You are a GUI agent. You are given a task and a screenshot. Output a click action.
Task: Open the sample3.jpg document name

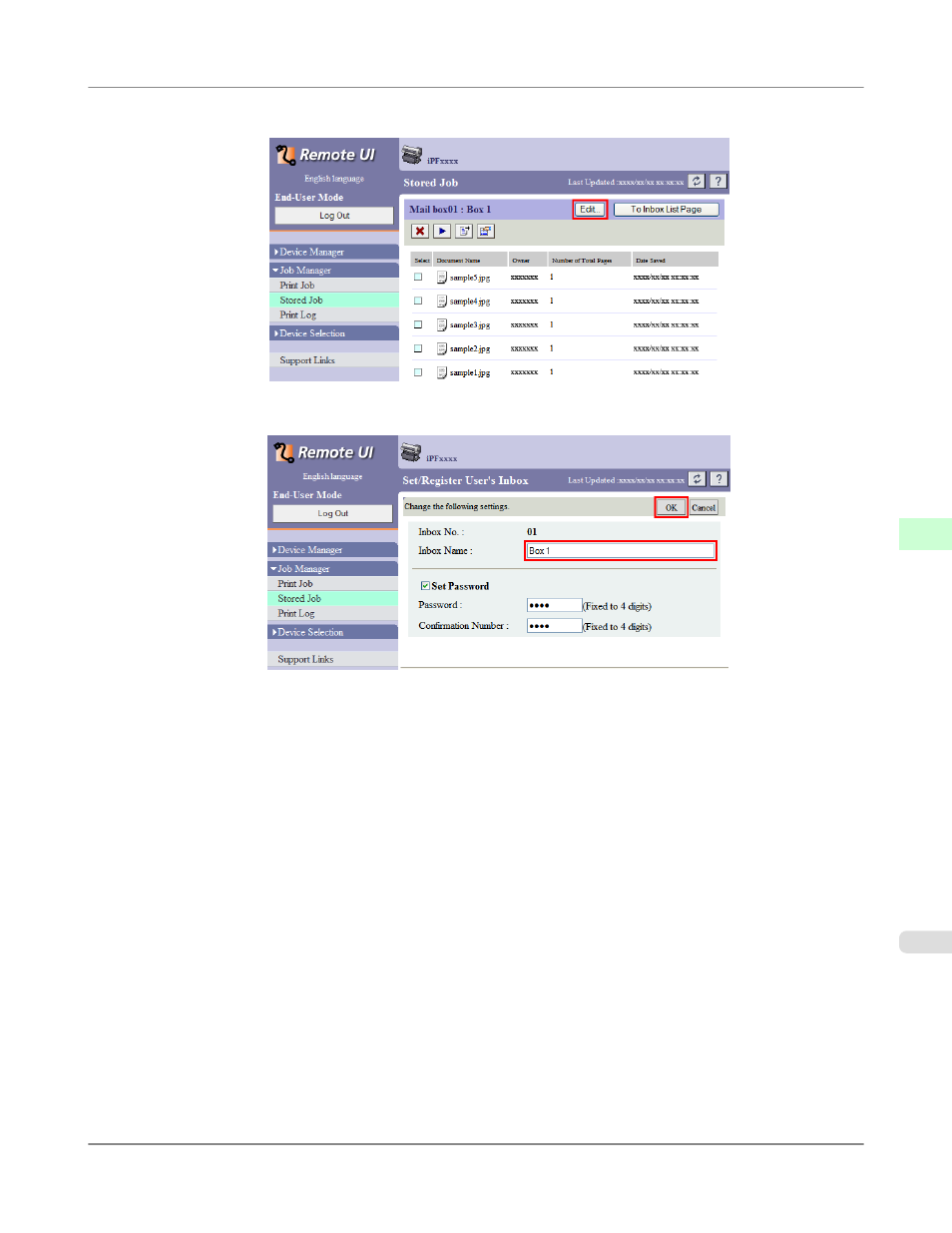click(470, 324)
